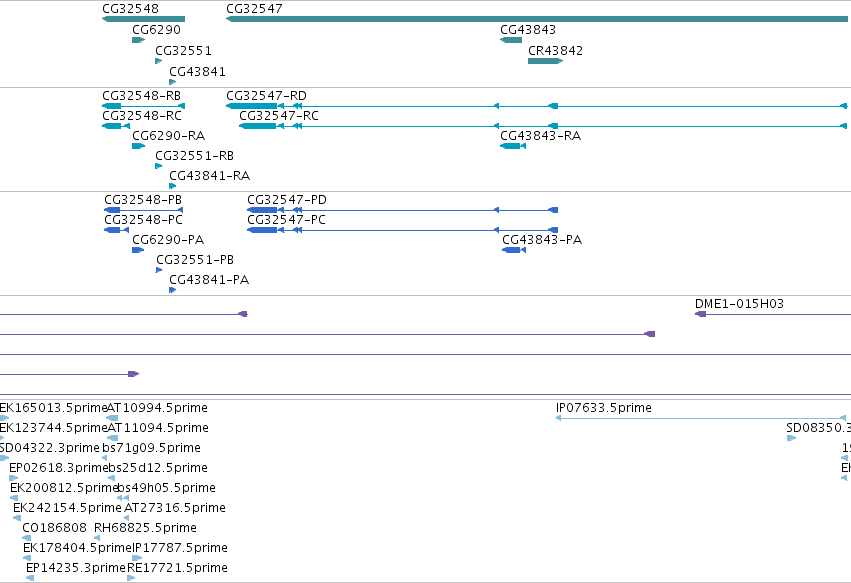Select protein CG6290-PA glyph
851x583 pixels.
pos(138,250)
